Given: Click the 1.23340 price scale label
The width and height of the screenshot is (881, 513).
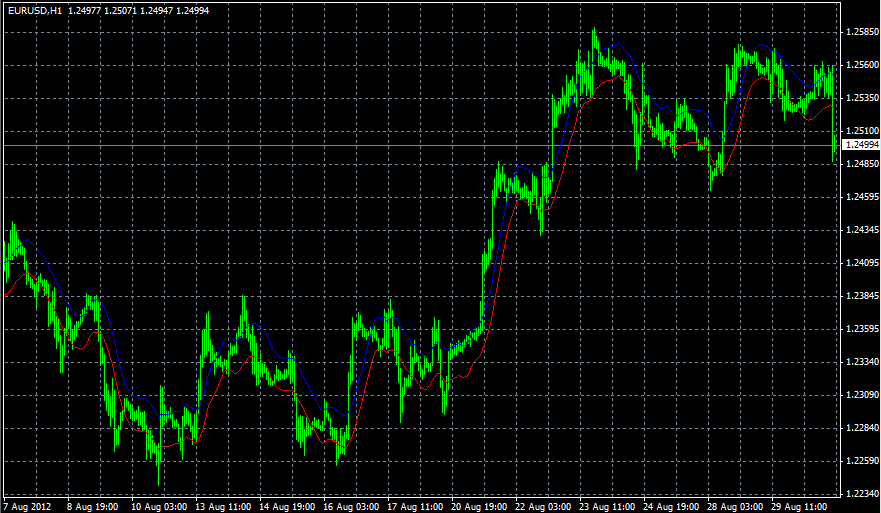Looking at the screenshot, I should (x=862, y=362).
